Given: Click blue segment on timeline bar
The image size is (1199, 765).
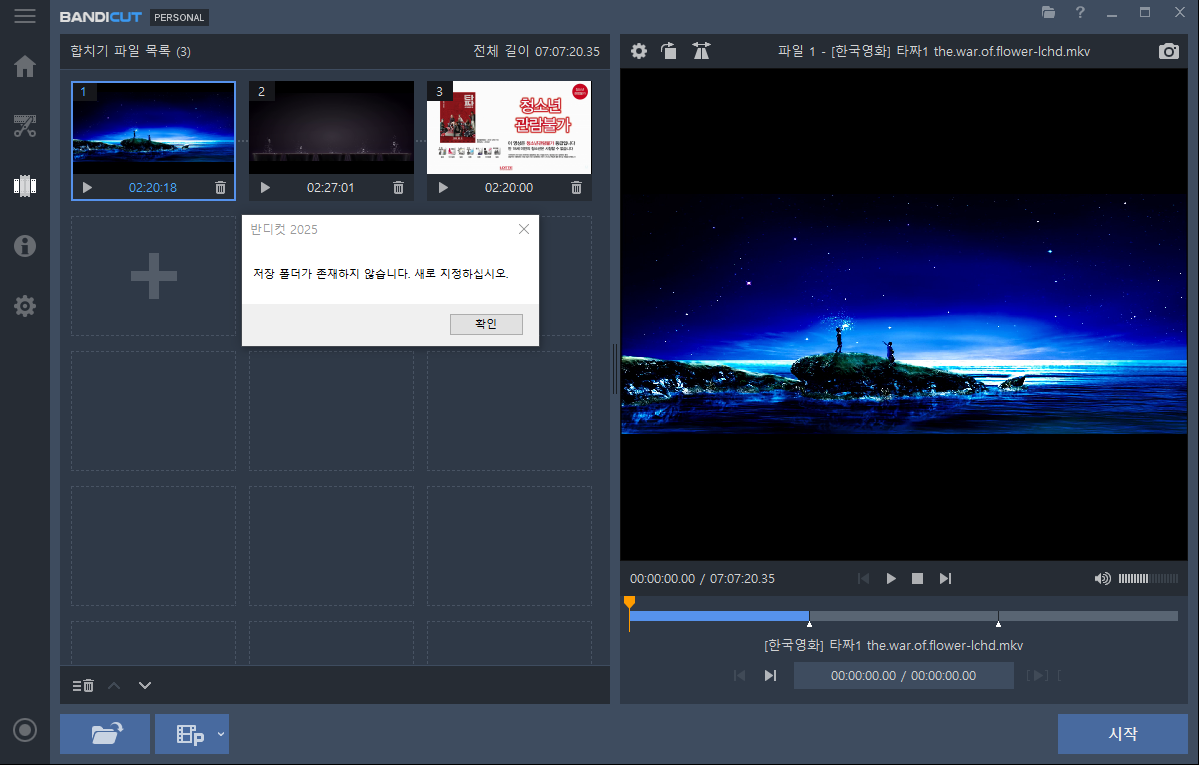Looking at the screenshot, I should tap(719, 616).
